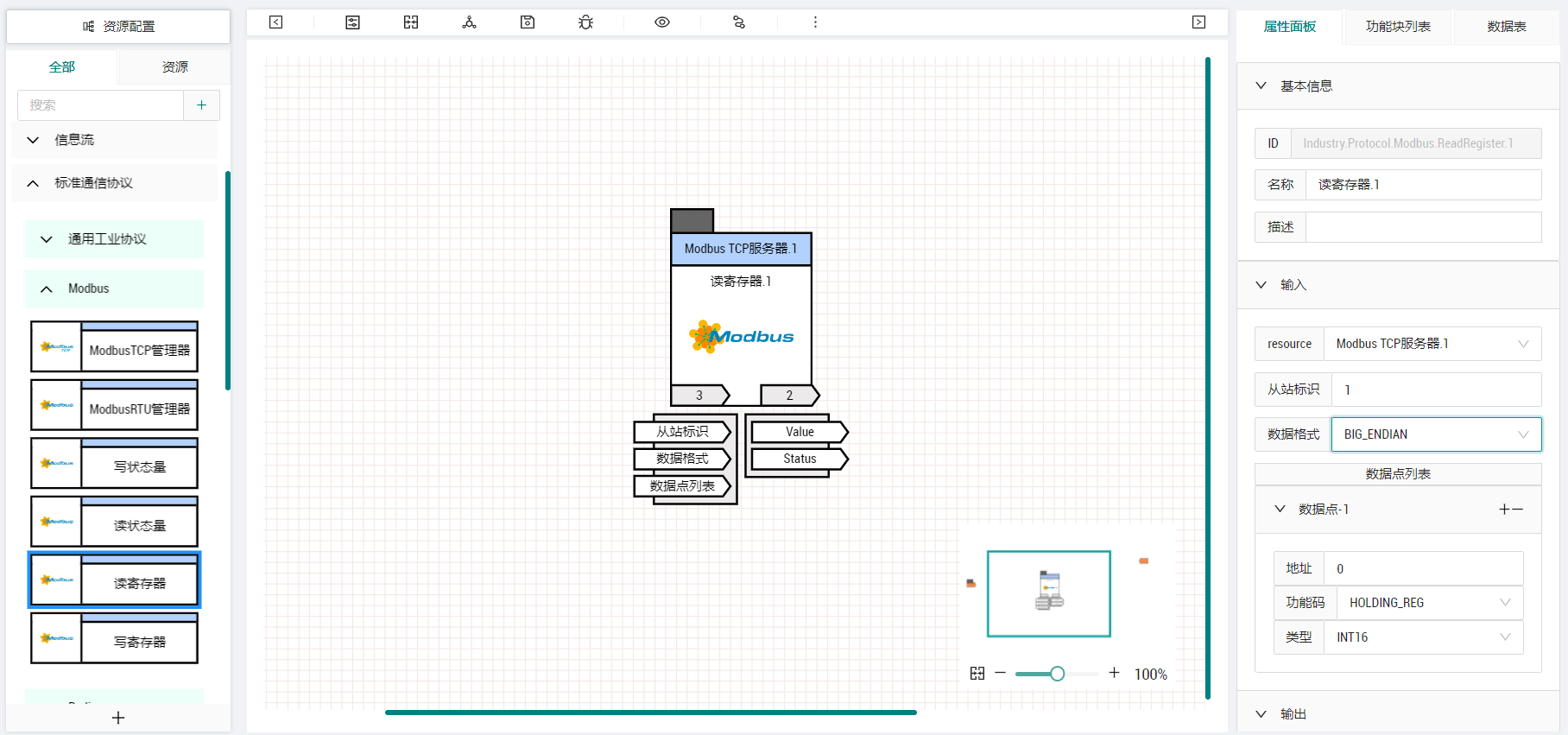Select the 读状态量 block in the library
This screenshot has width=1568, height=735.
(x=115, y=522)
